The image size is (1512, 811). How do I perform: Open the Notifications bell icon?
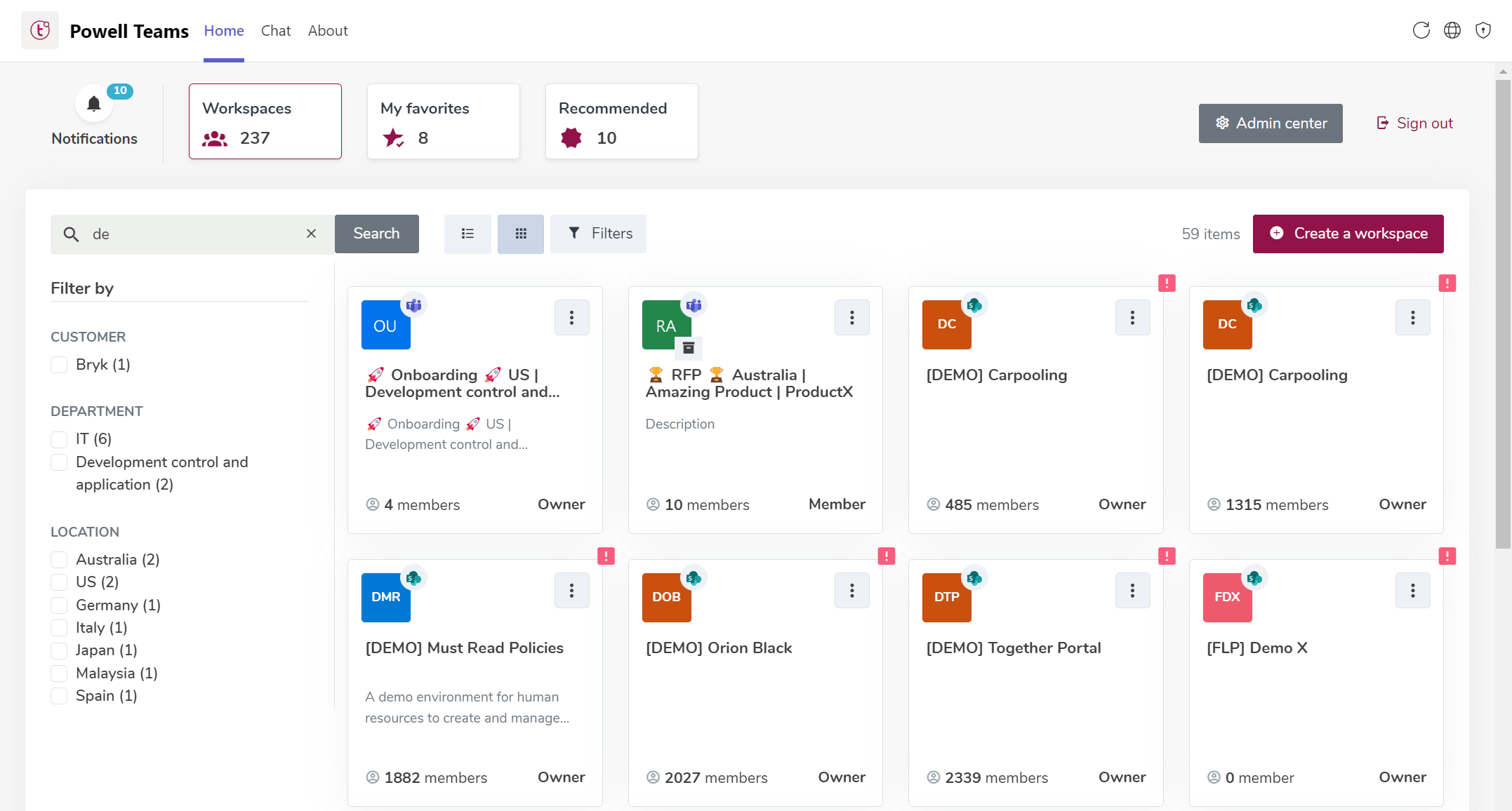click(x=94, y=104)
